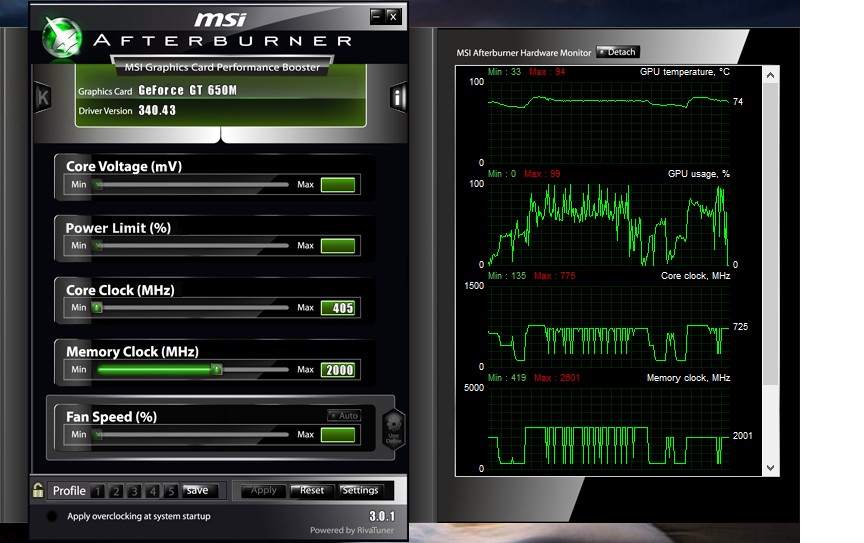Close the Afterburner window
The width and height of the screenshot is (864, 543).
point(393,16)
